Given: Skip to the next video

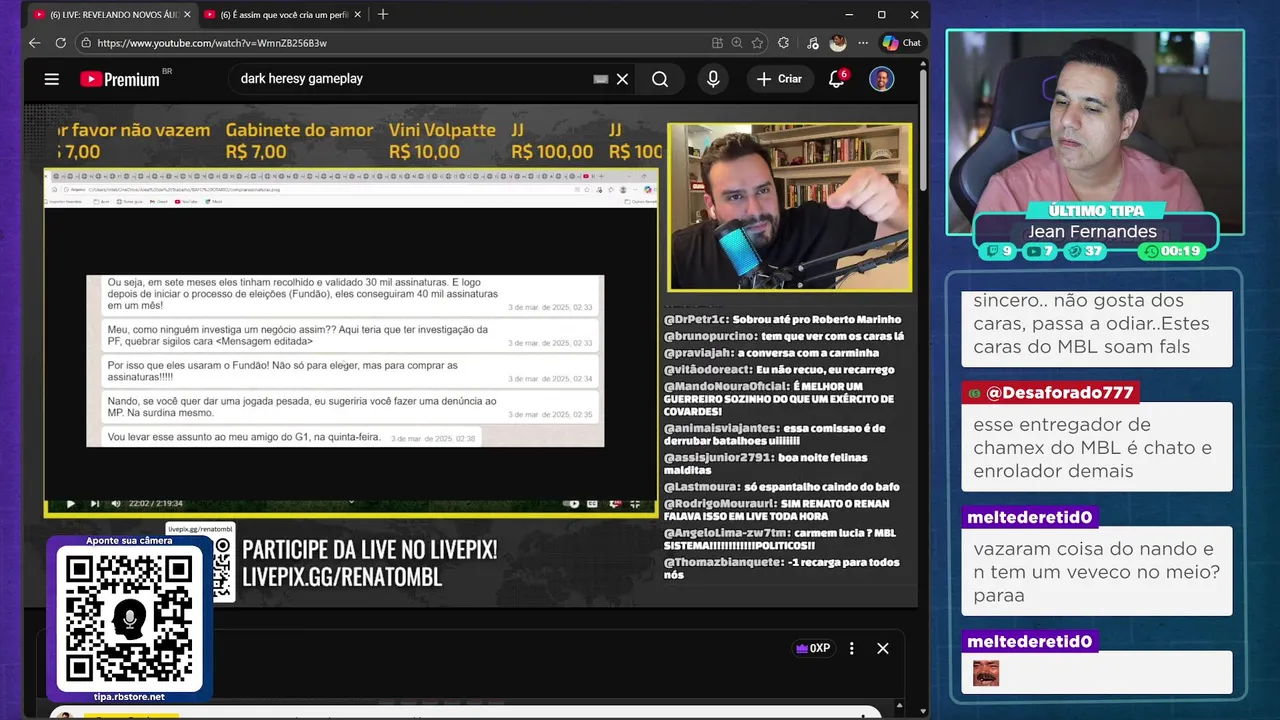Looking at the screenshot, I should (x=94, y=503).
